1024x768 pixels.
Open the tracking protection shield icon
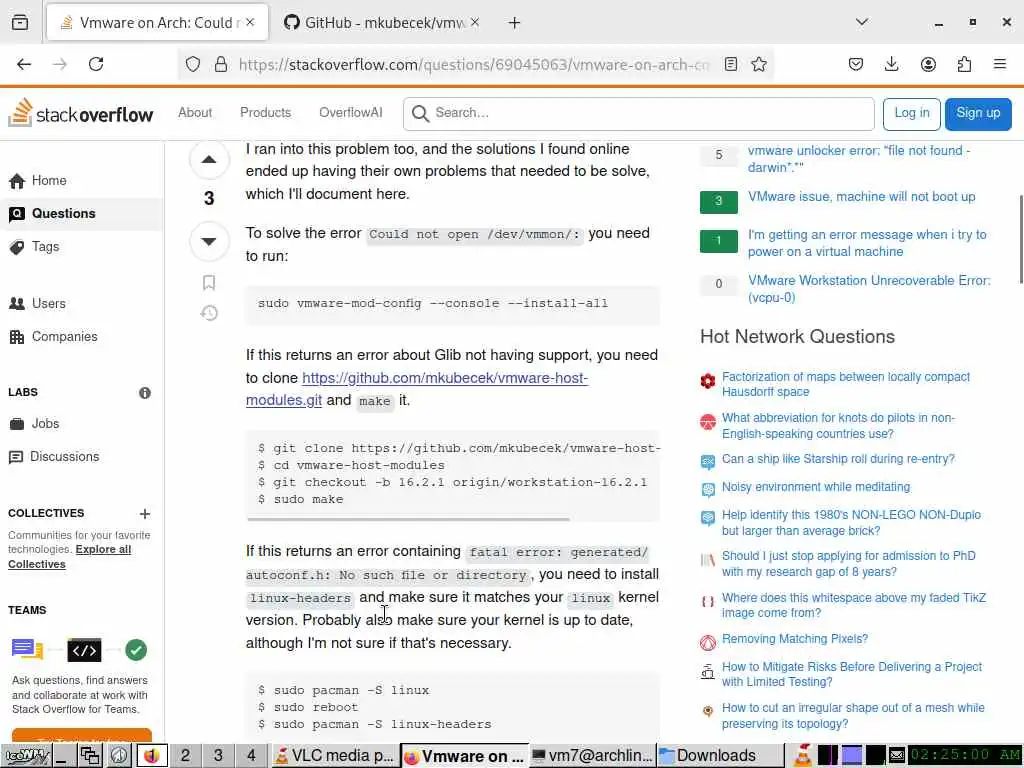(x=193, y=64)
